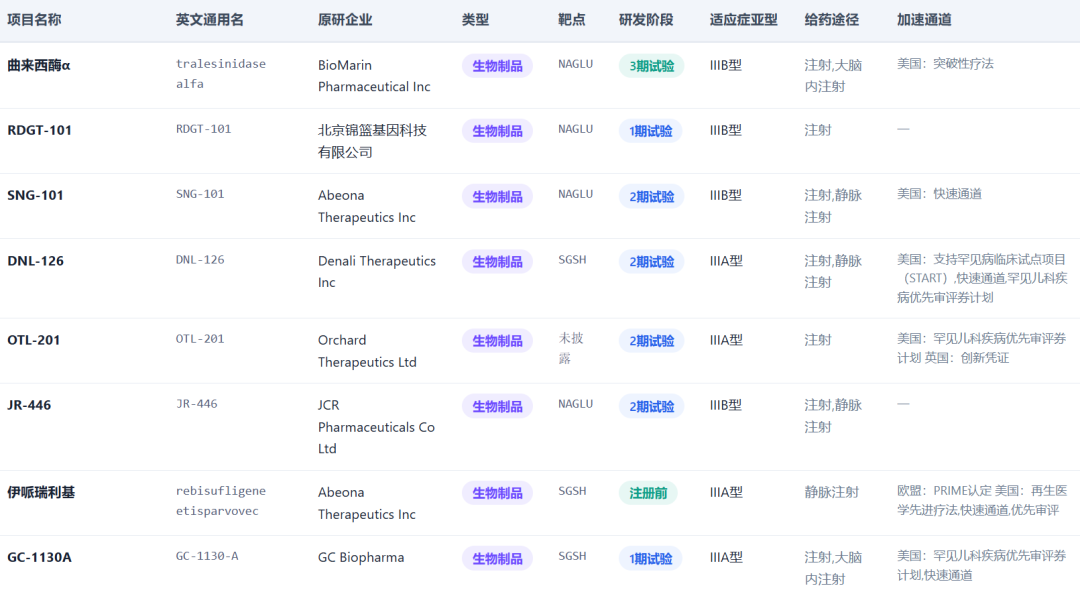Click IIIA型 subtype in OTL-201 row

[x=726, y=340]
